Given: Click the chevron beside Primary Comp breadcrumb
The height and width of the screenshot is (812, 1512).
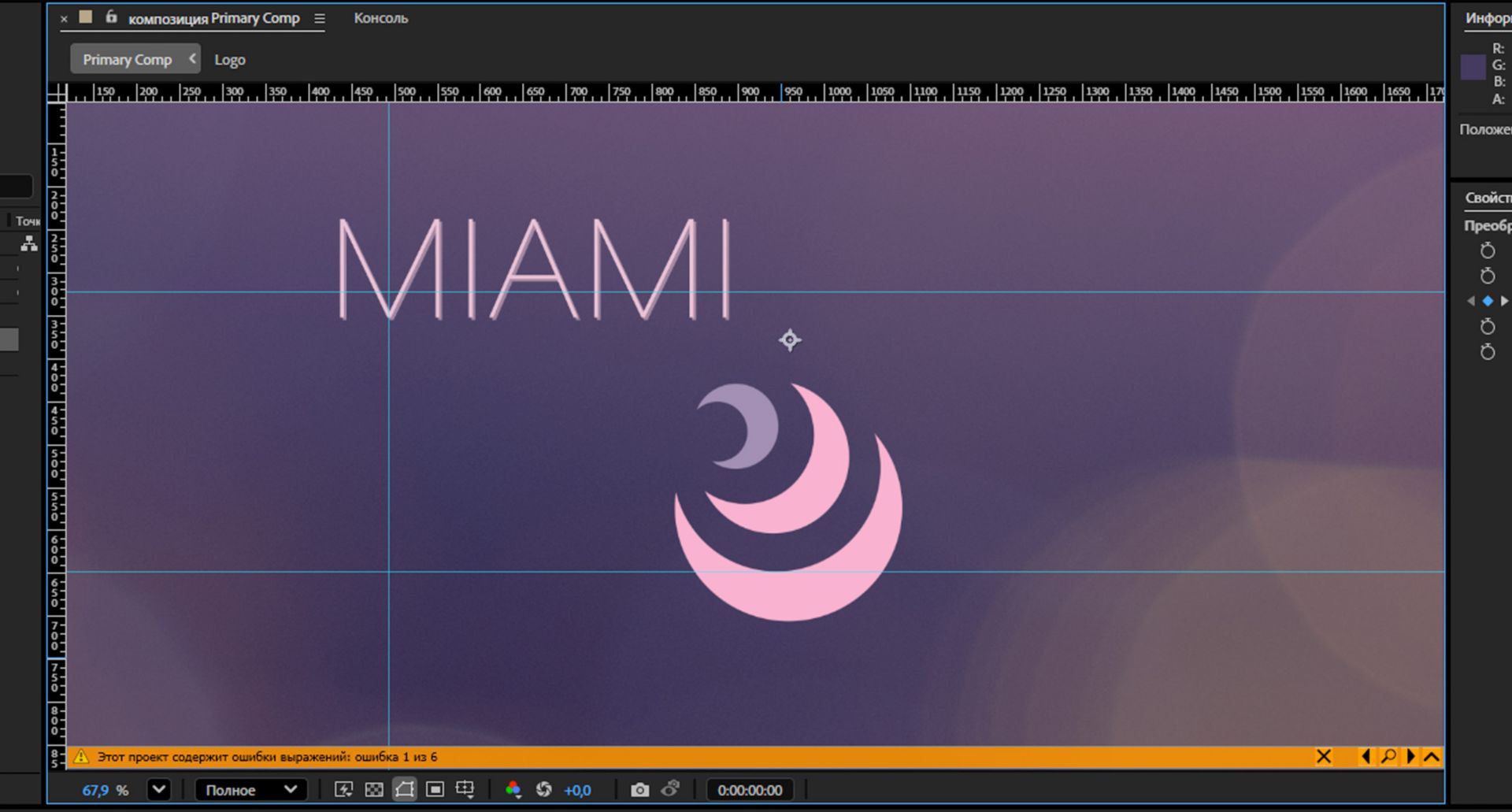Looking at the screenshot, I should click(x=192, y=58).
